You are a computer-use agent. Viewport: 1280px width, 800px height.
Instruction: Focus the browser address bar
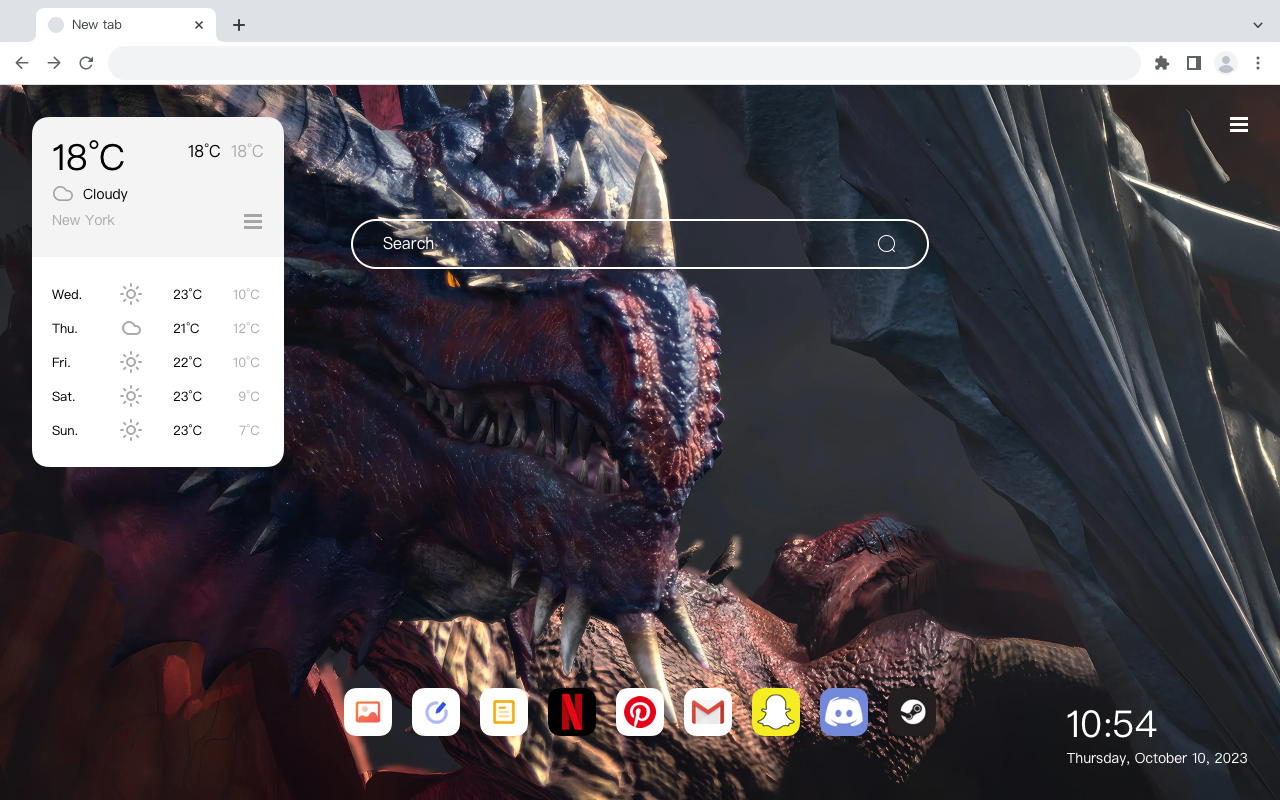(624, 63)
